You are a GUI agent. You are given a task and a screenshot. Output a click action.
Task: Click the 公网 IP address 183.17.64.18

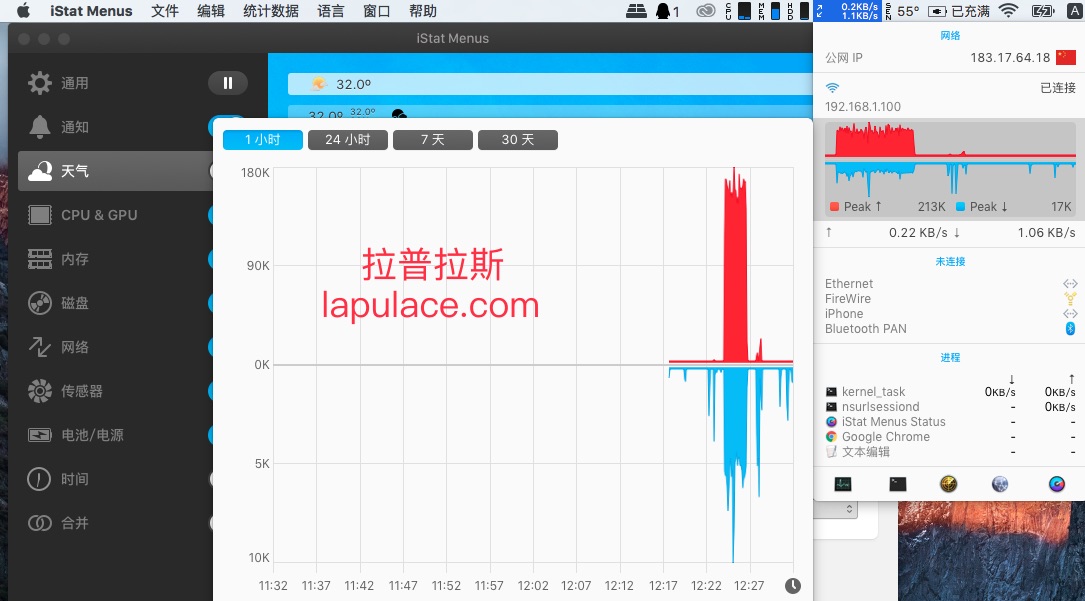point(1010,57)
